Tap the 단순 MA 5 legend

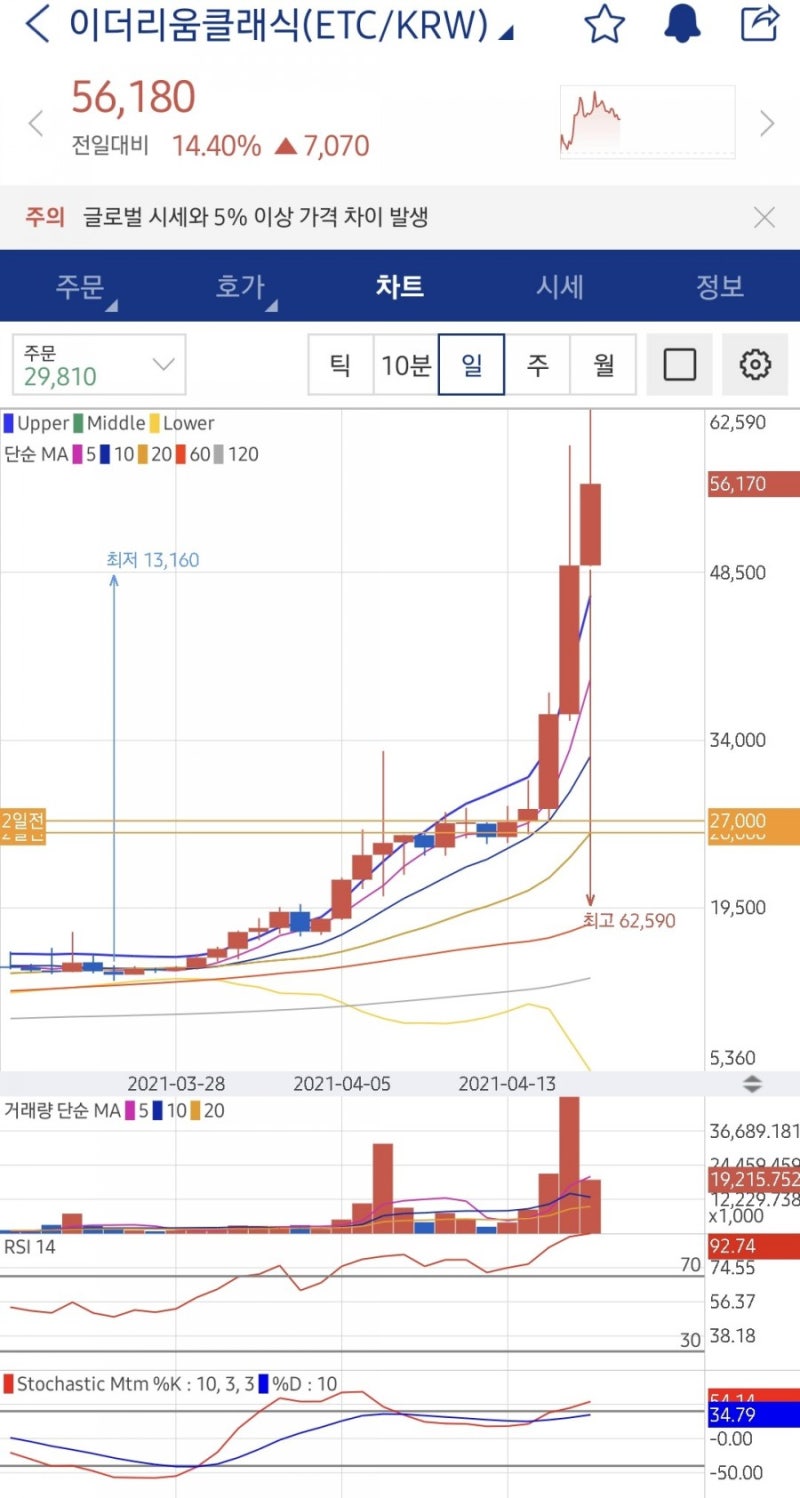[x=83, y=454]
